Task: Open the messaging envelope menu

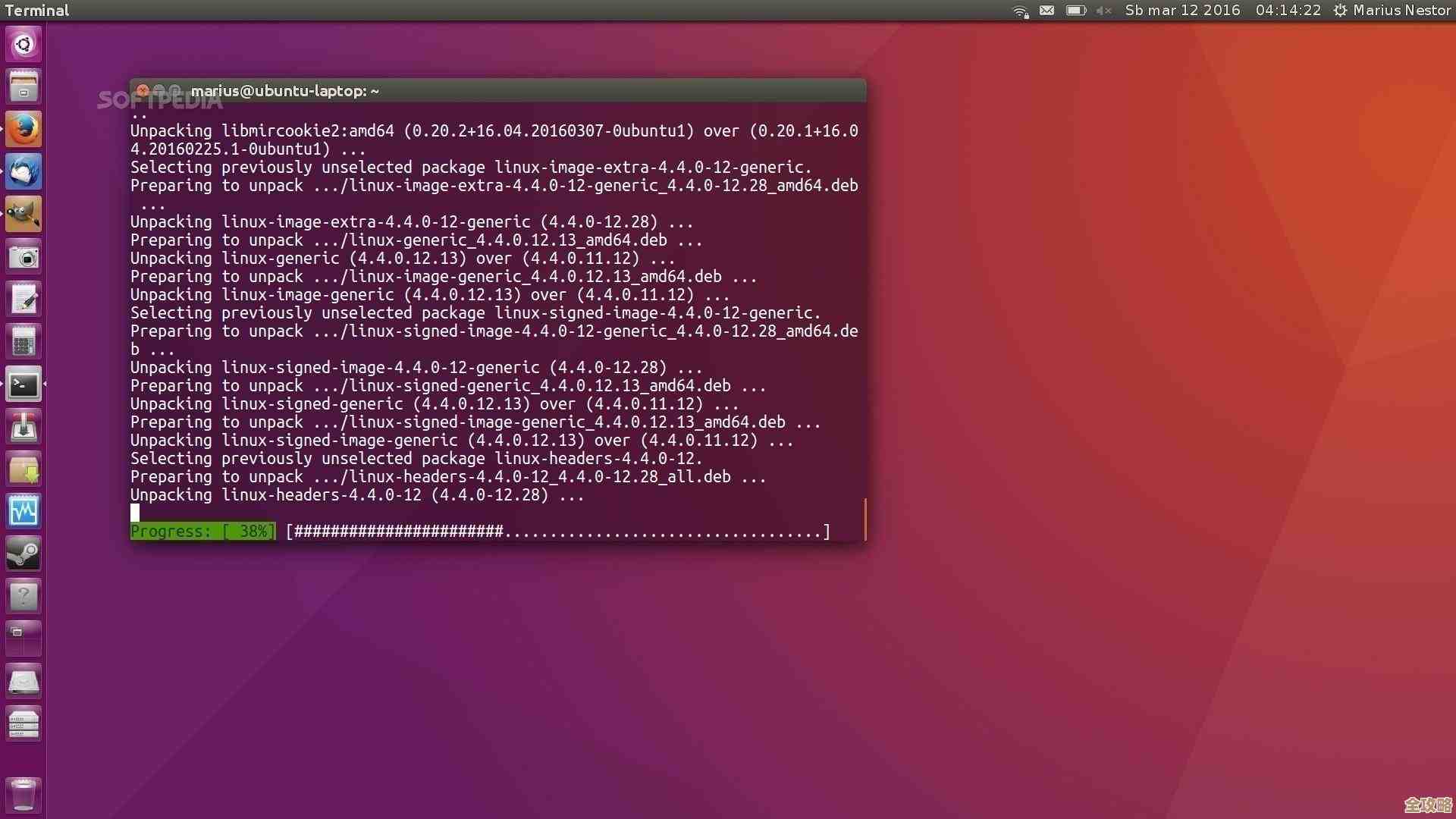Action: (1046, 11)
